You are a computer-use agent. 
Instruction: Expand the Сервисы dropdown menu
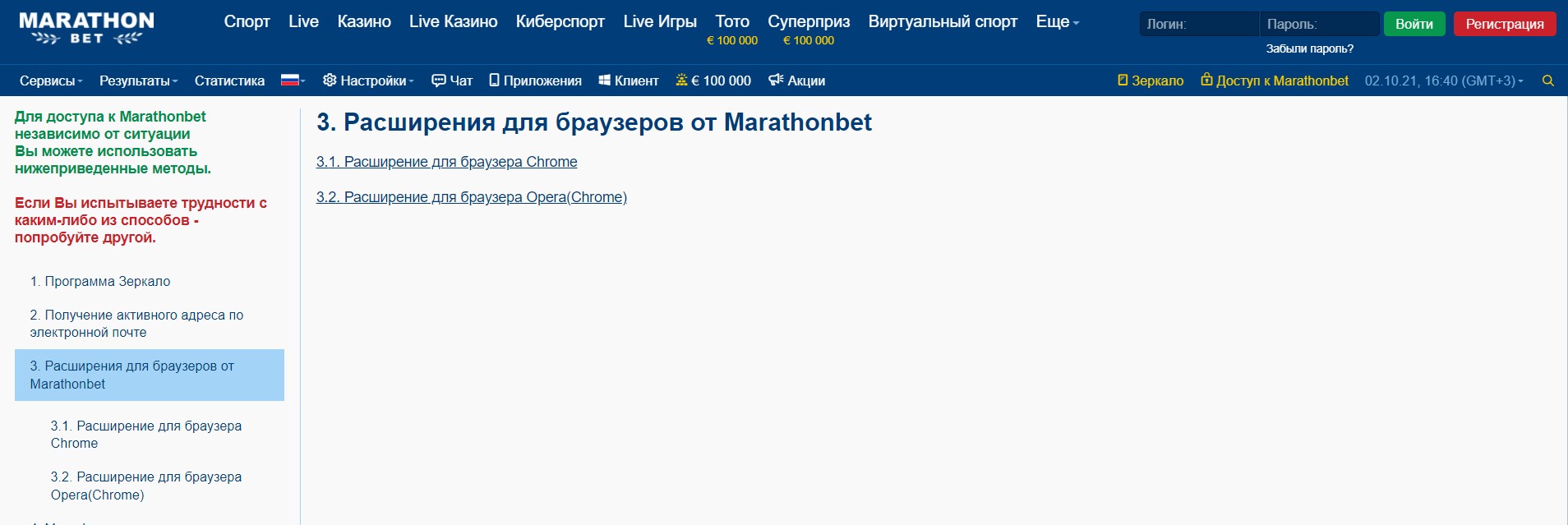click(51, 81)
